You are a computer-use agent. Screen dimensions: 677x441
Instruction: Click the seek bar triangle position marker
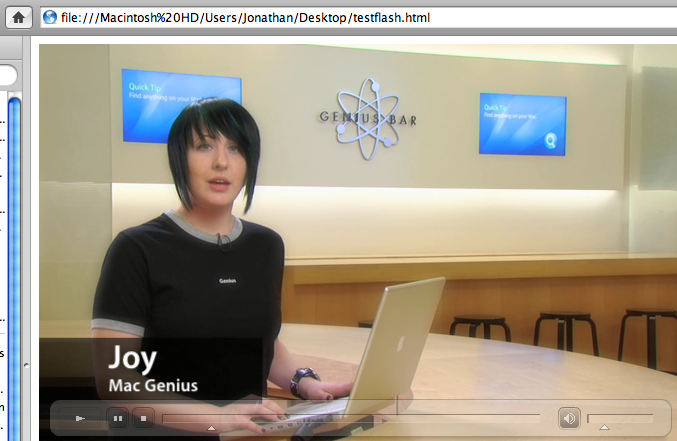tap(211, 428)
